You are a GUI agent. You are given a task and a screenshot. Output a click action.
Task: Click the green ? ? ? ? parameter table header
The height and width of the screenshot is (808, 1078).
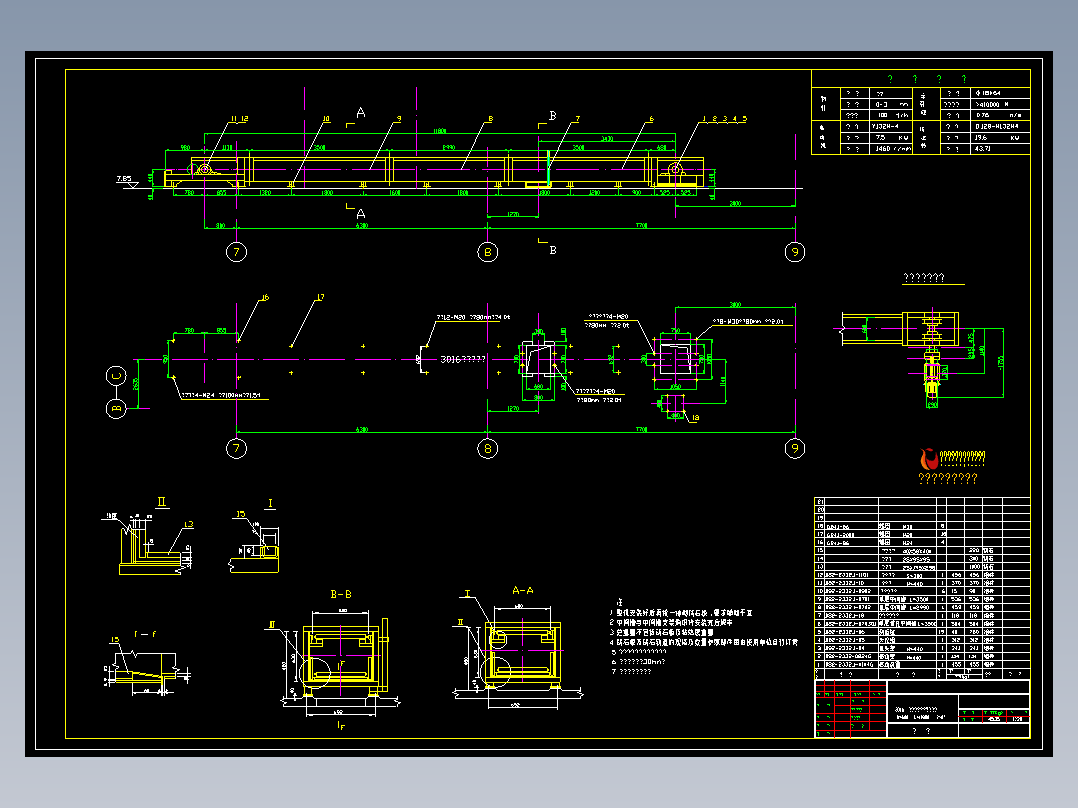click(927, 79)
